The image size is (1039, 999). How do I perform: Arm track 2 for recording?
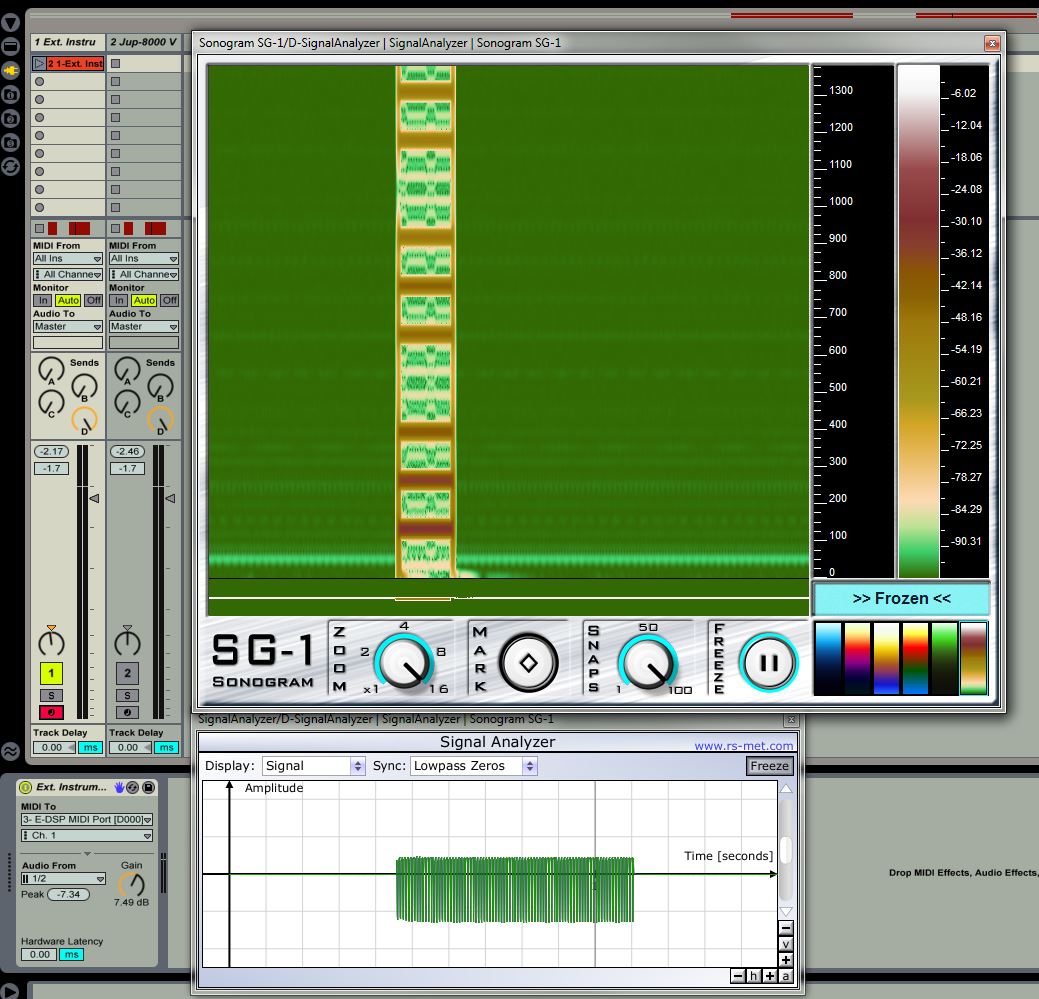point(127,712)
